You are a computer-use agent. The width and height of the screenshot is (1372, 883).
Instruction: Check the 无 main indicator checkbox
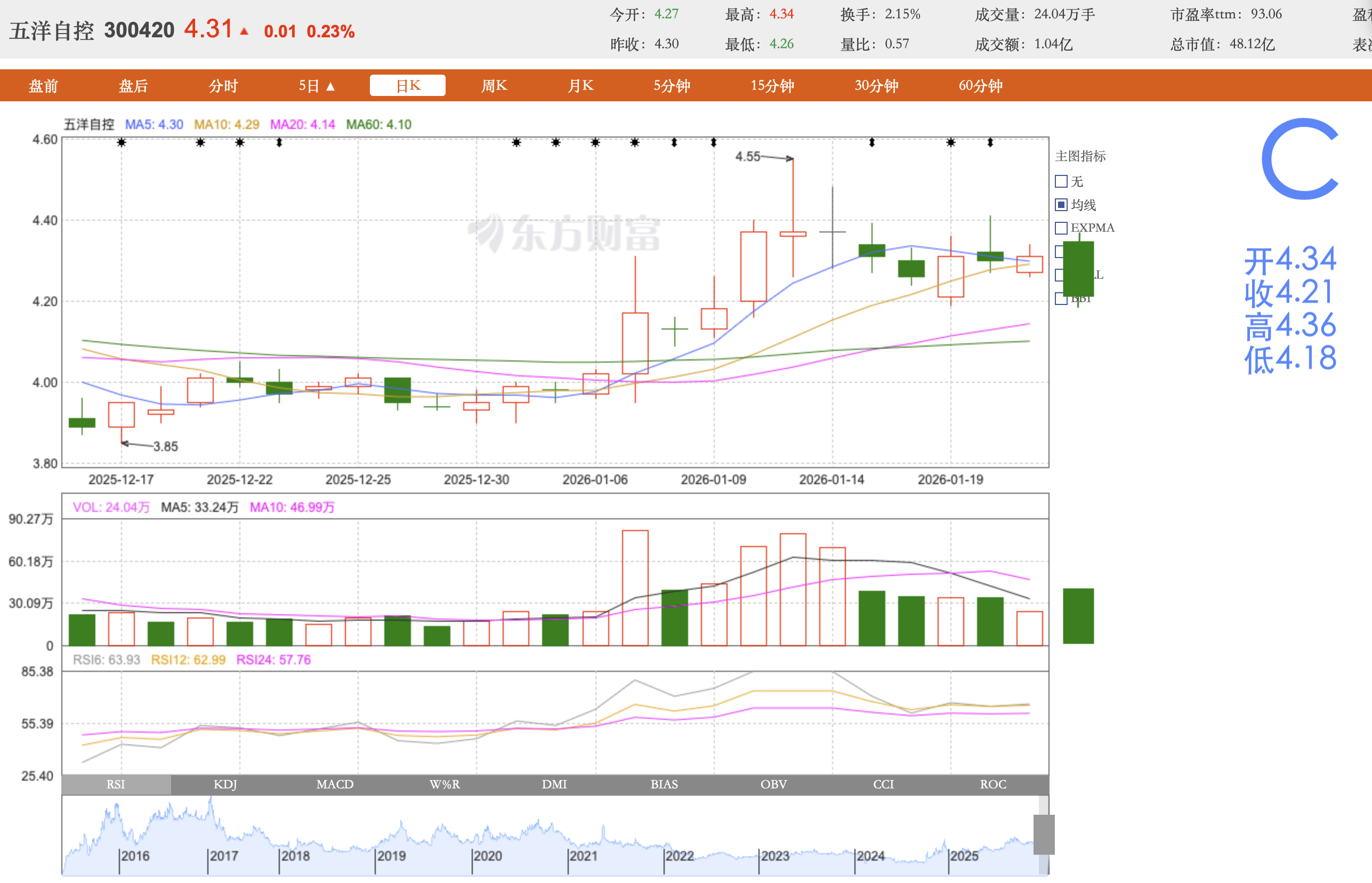[1061, 182]
